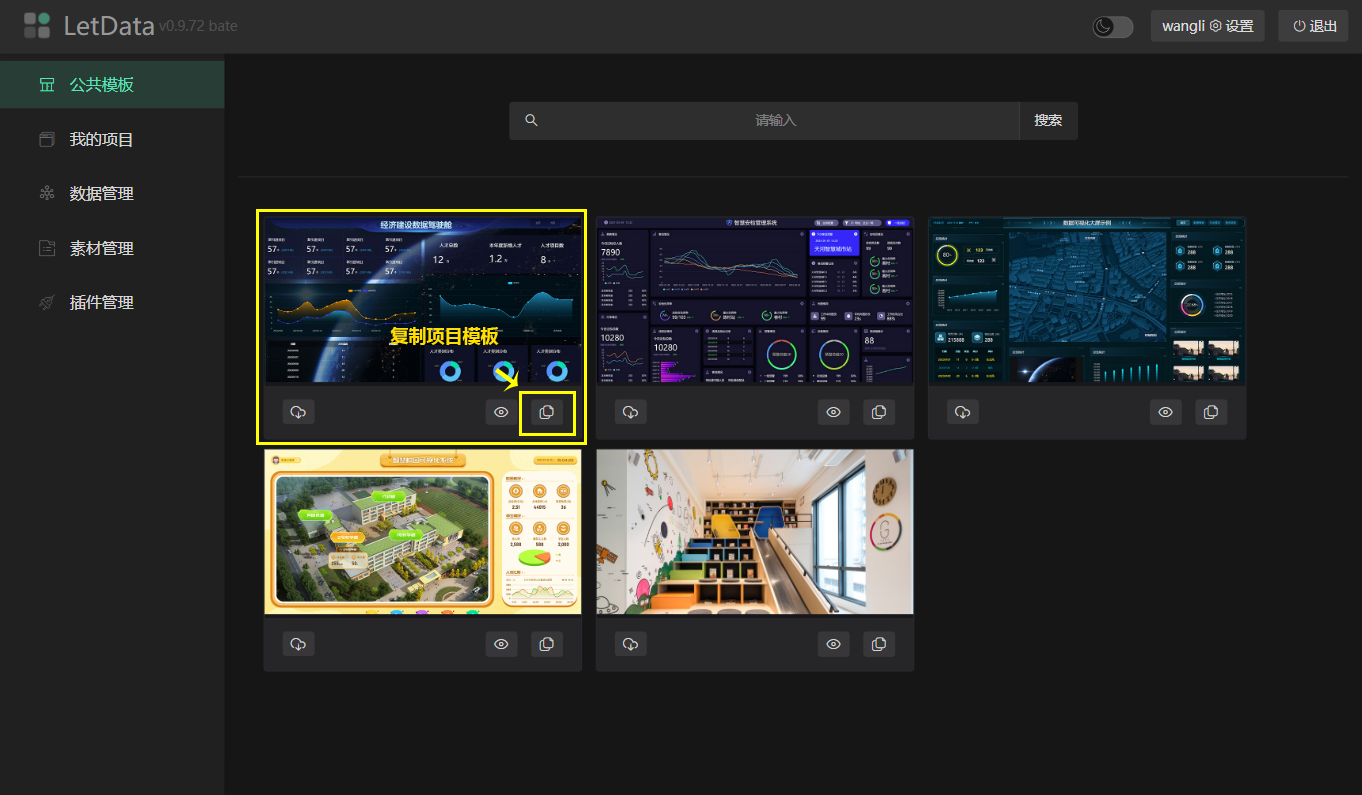Download the blue city map template
Image resolution: width=1362 pixels, height=795 pixels.
pos(962,412)
